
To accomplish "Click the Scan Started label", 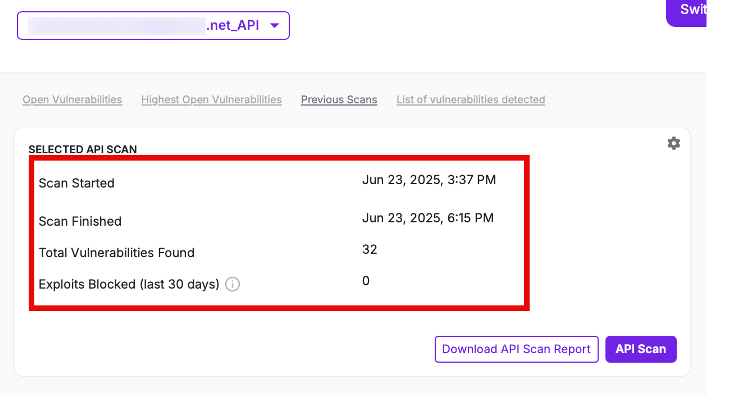I will [x=77, y=183].
